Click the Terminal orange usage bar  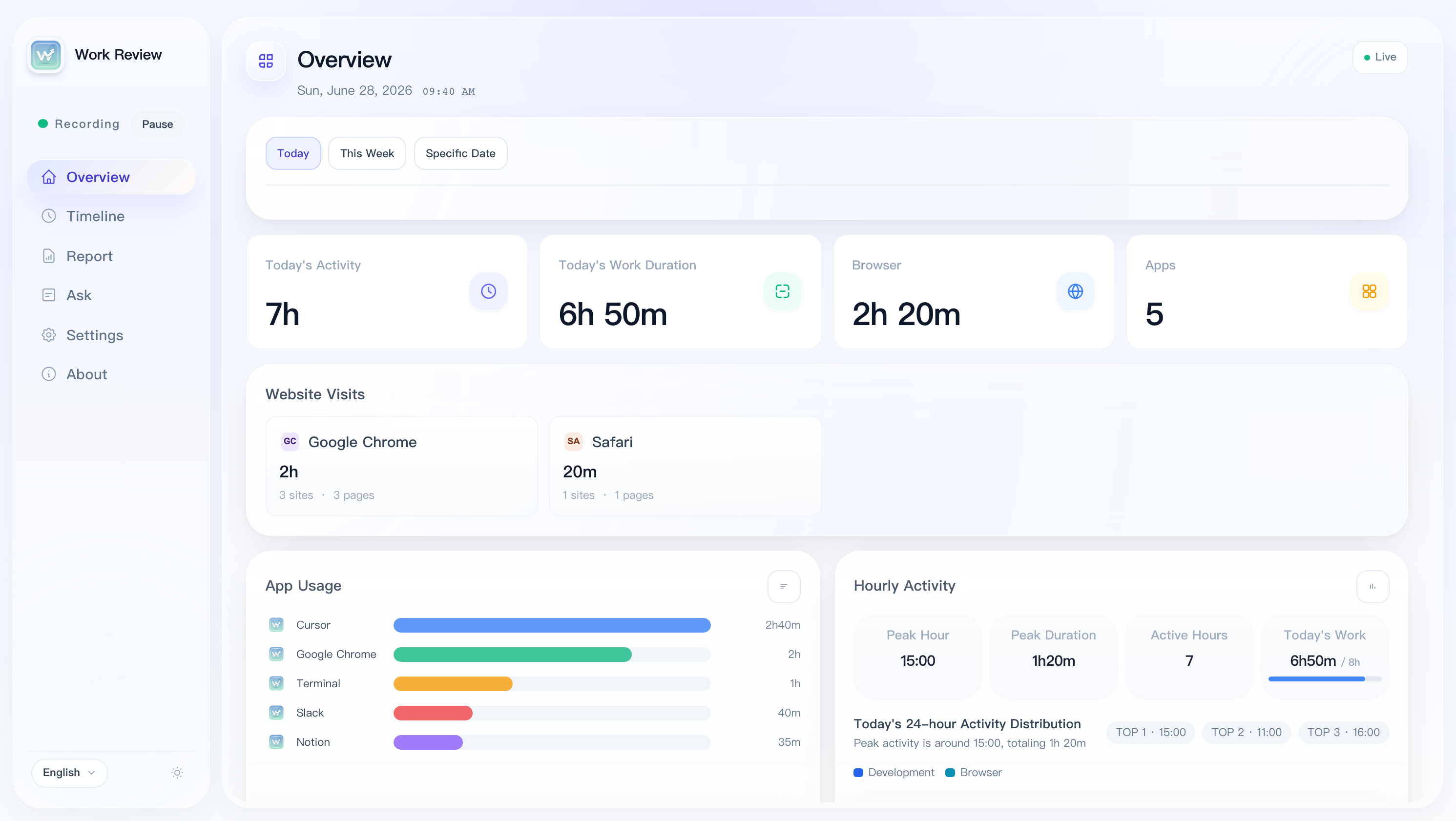453,683
